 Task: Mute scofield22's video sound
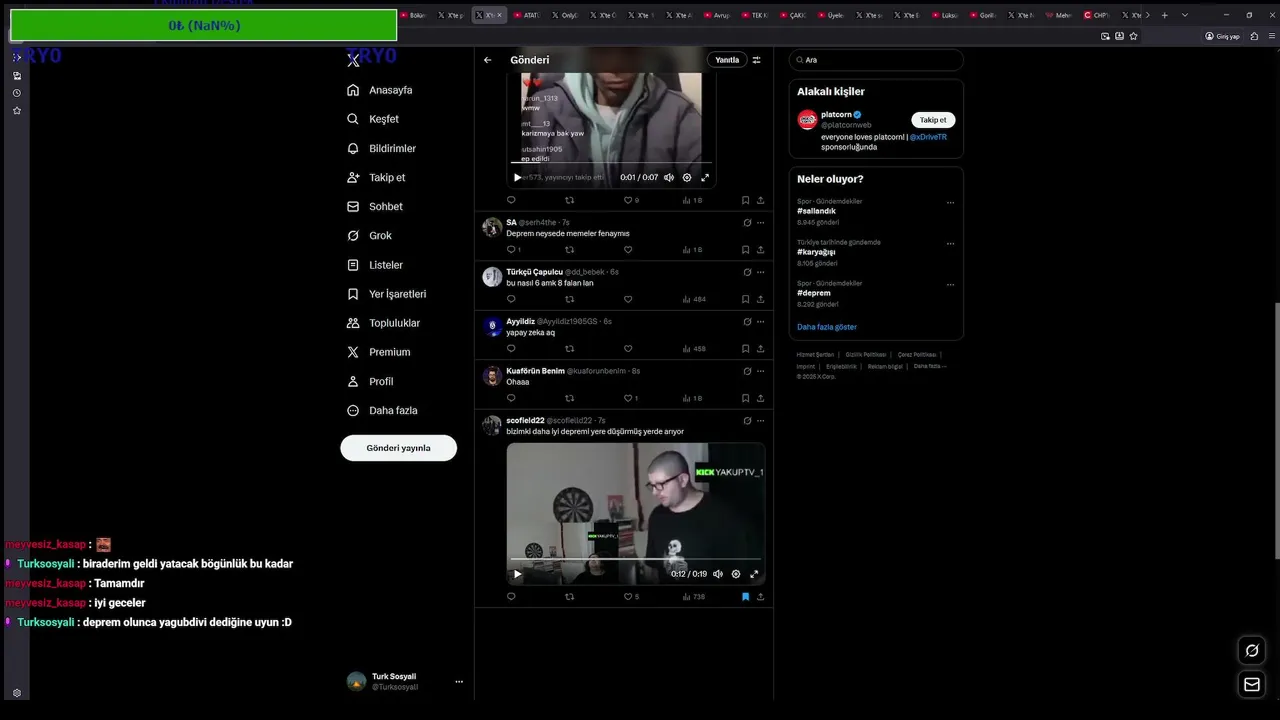point(718,574)
